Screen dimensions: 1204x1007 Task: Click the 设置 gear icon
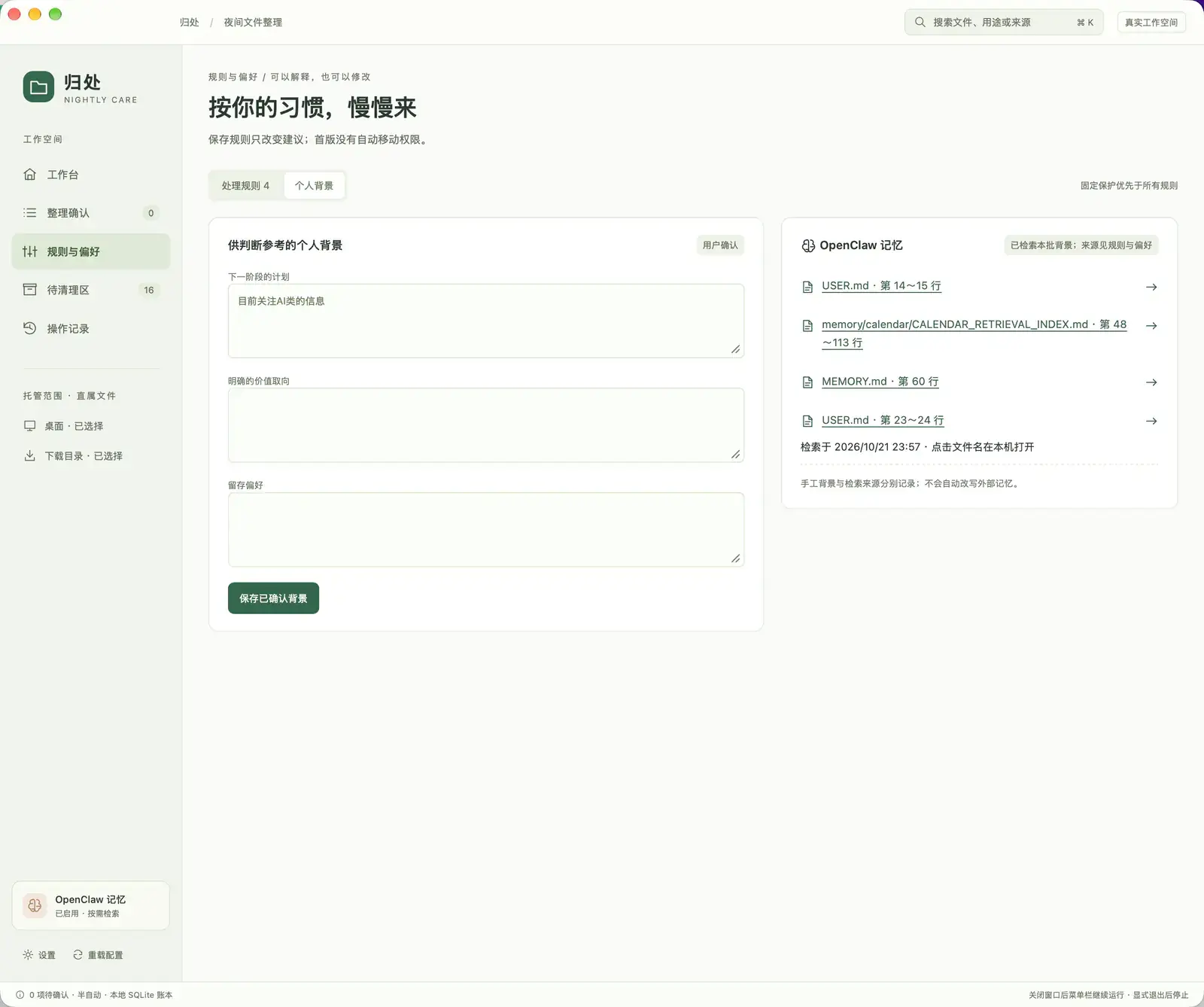(x=28, y=955)
